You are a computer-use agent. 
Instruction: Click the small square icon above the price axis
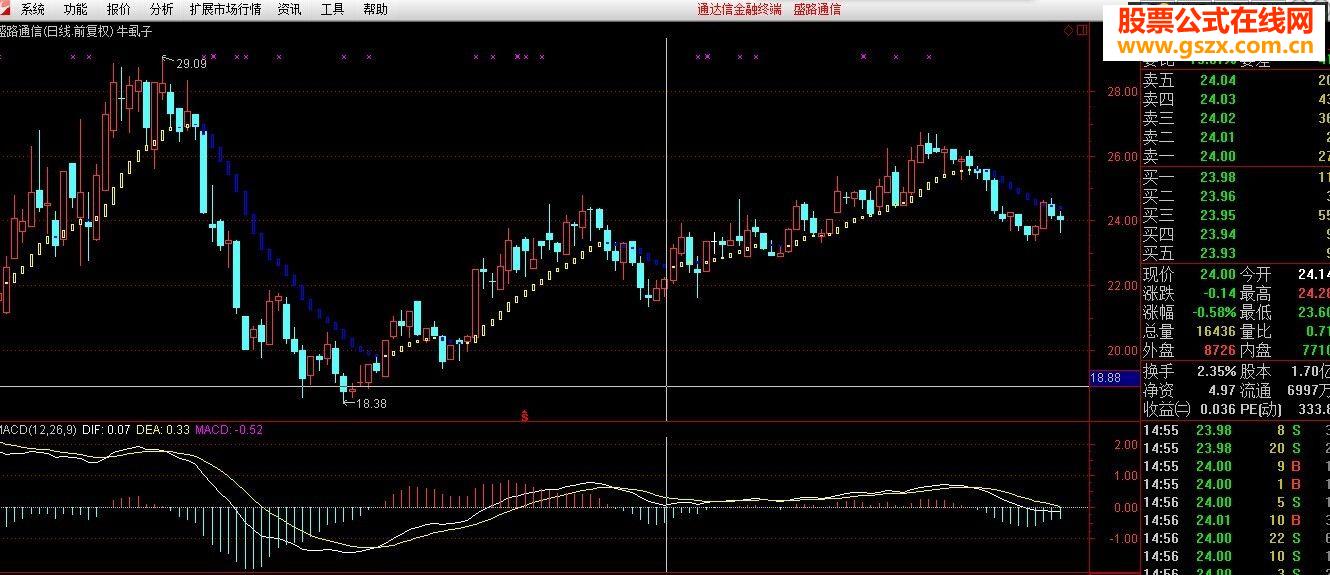click(x=1081, y=31)
